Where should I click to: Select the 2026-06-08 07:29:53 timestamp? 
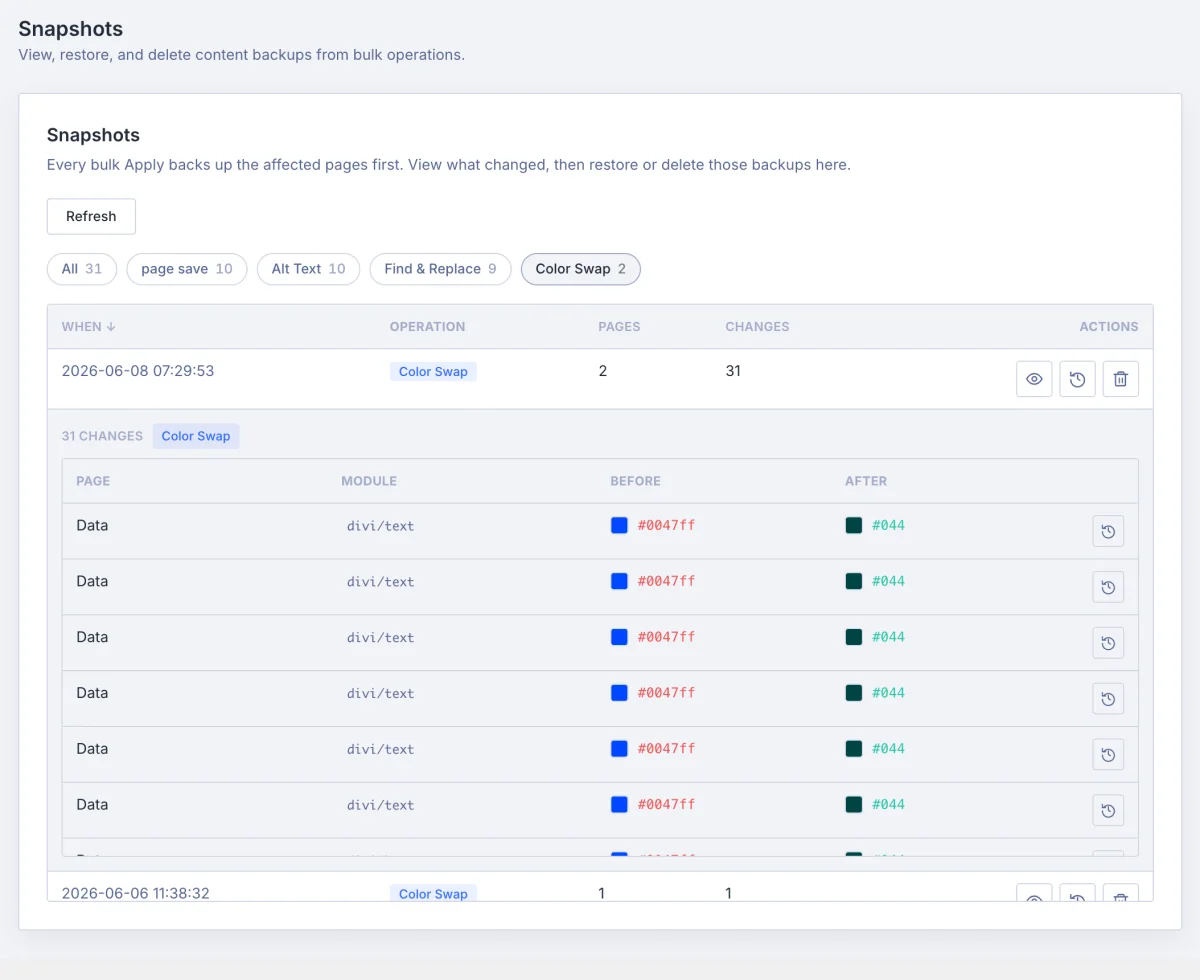pyautogui.click(x=138, y=371)
